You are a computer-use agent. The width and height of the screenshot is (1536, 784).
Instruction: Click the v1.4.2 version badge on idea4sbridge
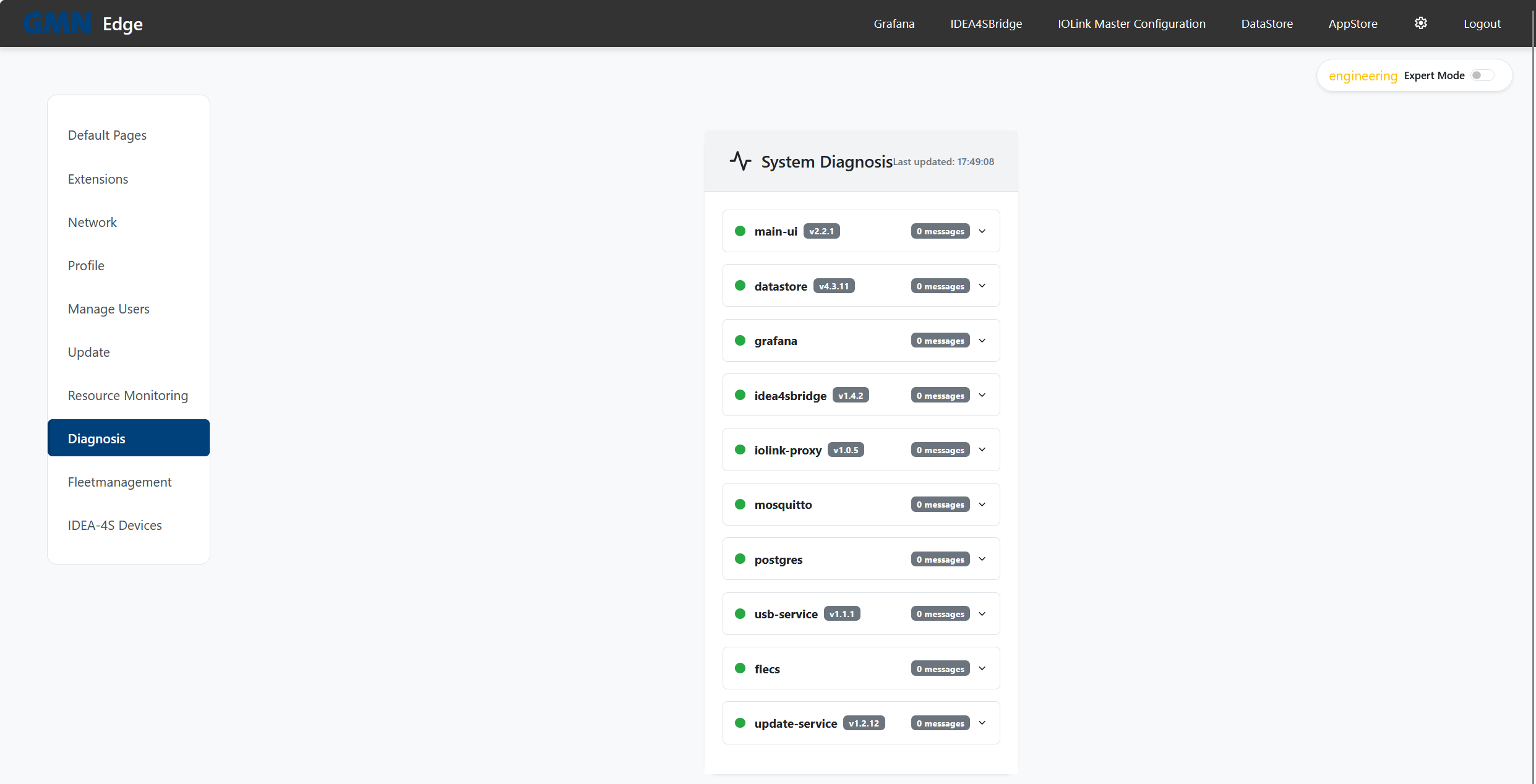point(851,395)
